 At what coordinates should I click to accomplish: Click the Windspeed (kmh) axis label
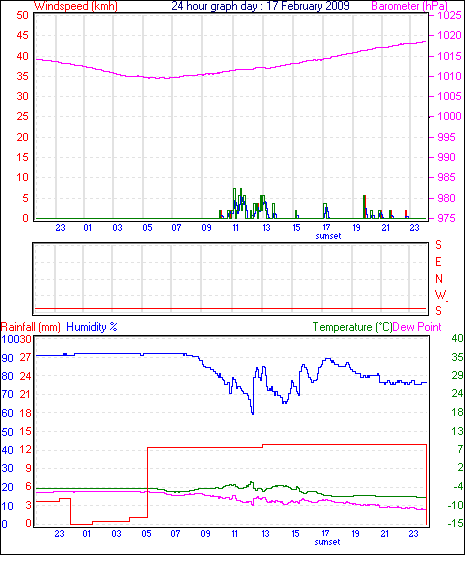(76, 6)
